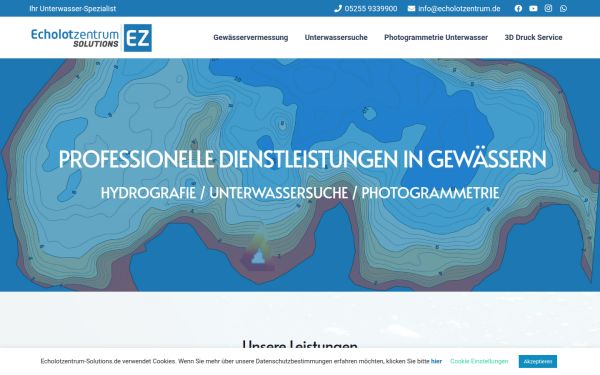The image size is (600, 375).
Task: Open the YouTube channel icon
Action: 533,8
